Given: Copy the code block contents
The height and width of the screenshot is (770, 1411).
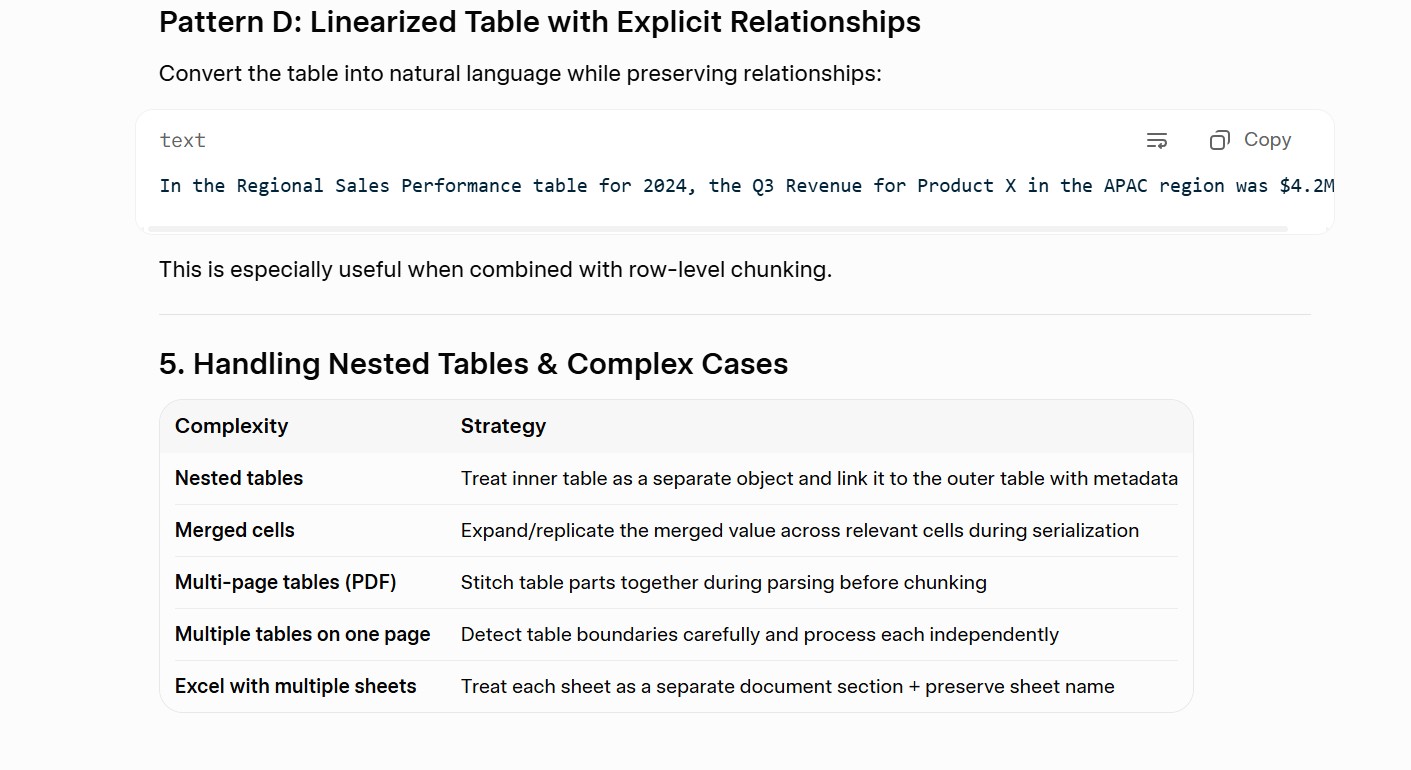Looking at the screenshot, I should 1250,140.
